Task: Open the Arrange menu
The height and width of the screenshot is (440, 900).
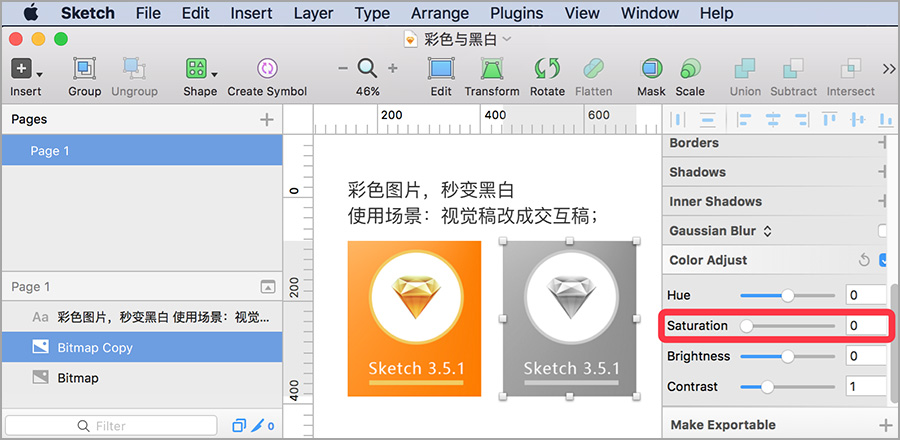Action: click(x=440, y=13)
